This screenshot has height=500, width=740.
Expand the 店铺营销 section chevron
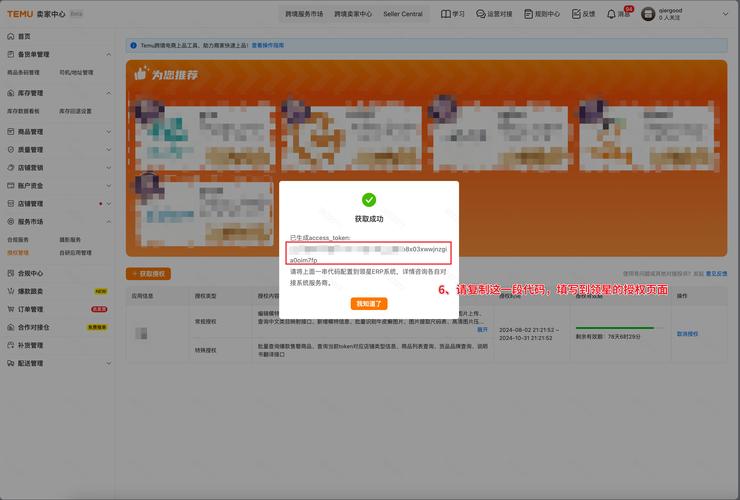[x=109, y=168]
